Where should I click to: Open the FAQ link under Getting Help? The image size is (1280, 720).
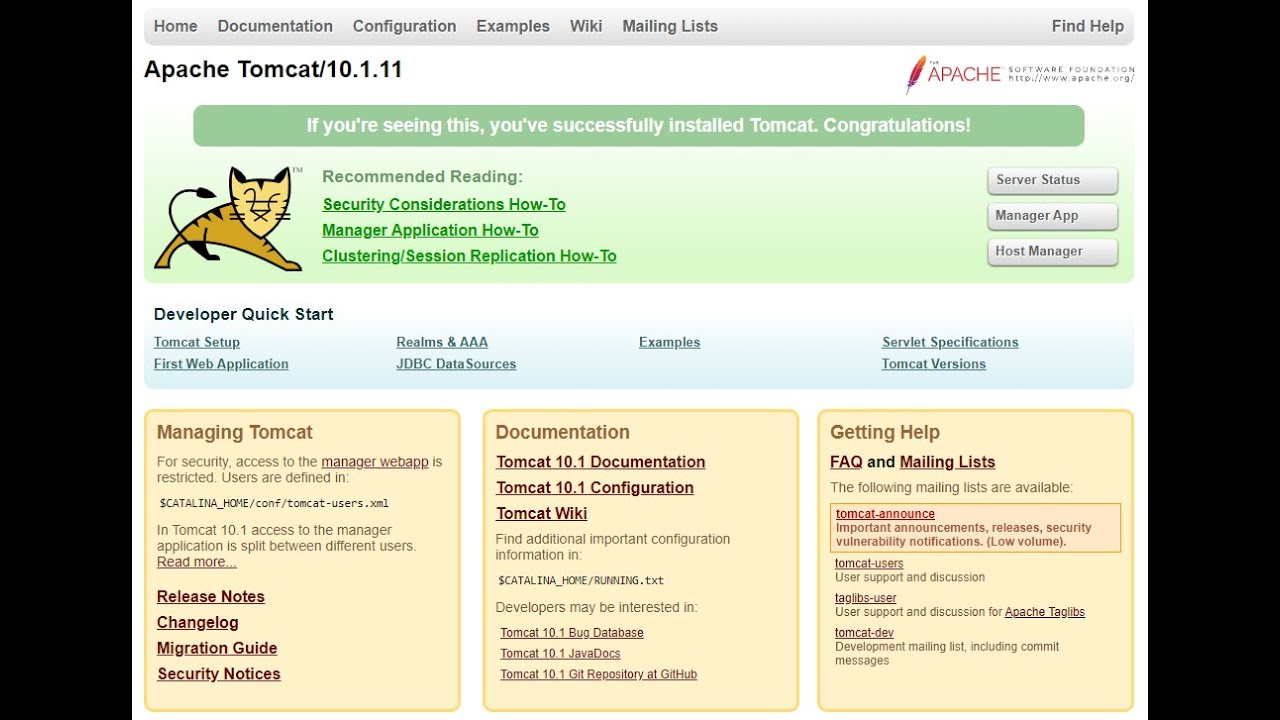point(846,462)
